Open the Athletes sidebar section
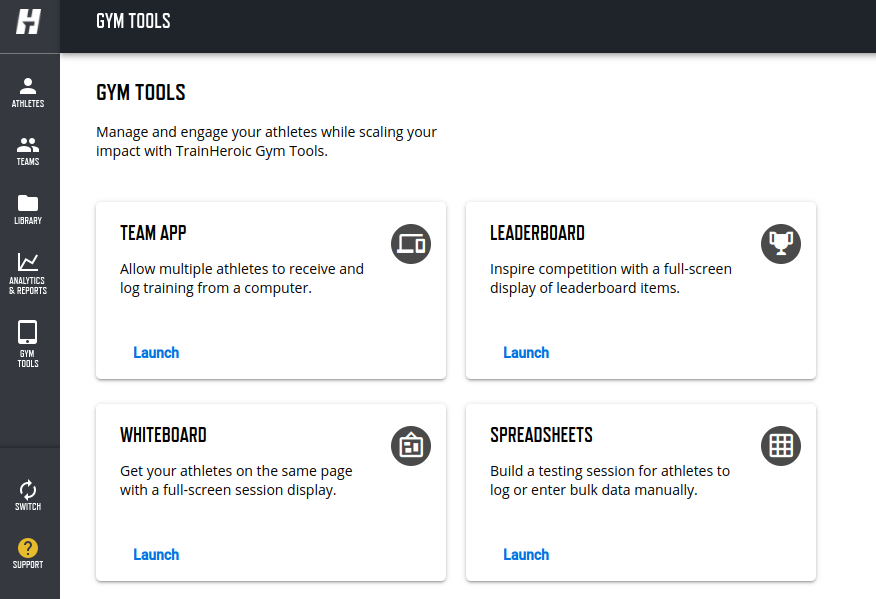This screenshot has width=876, height=599. point(28,93)
